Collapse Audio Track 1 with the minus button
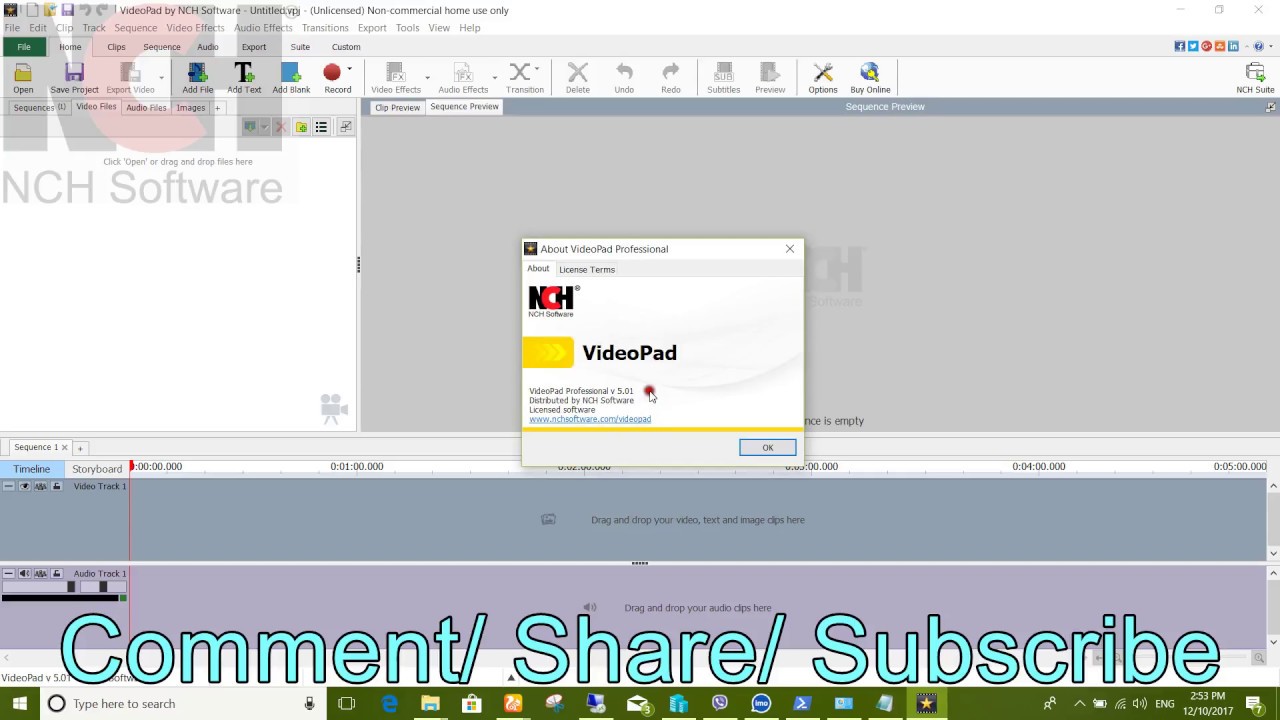This screenshot has height=720, width=1280. pos(9,573)
